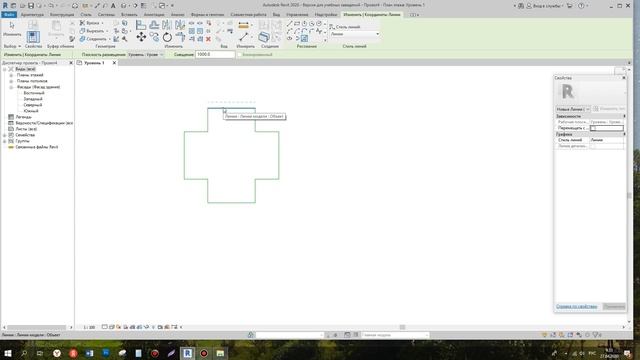The image size is (640, 360).
Task: Select the Offset tool
Action: coord(154,25)
